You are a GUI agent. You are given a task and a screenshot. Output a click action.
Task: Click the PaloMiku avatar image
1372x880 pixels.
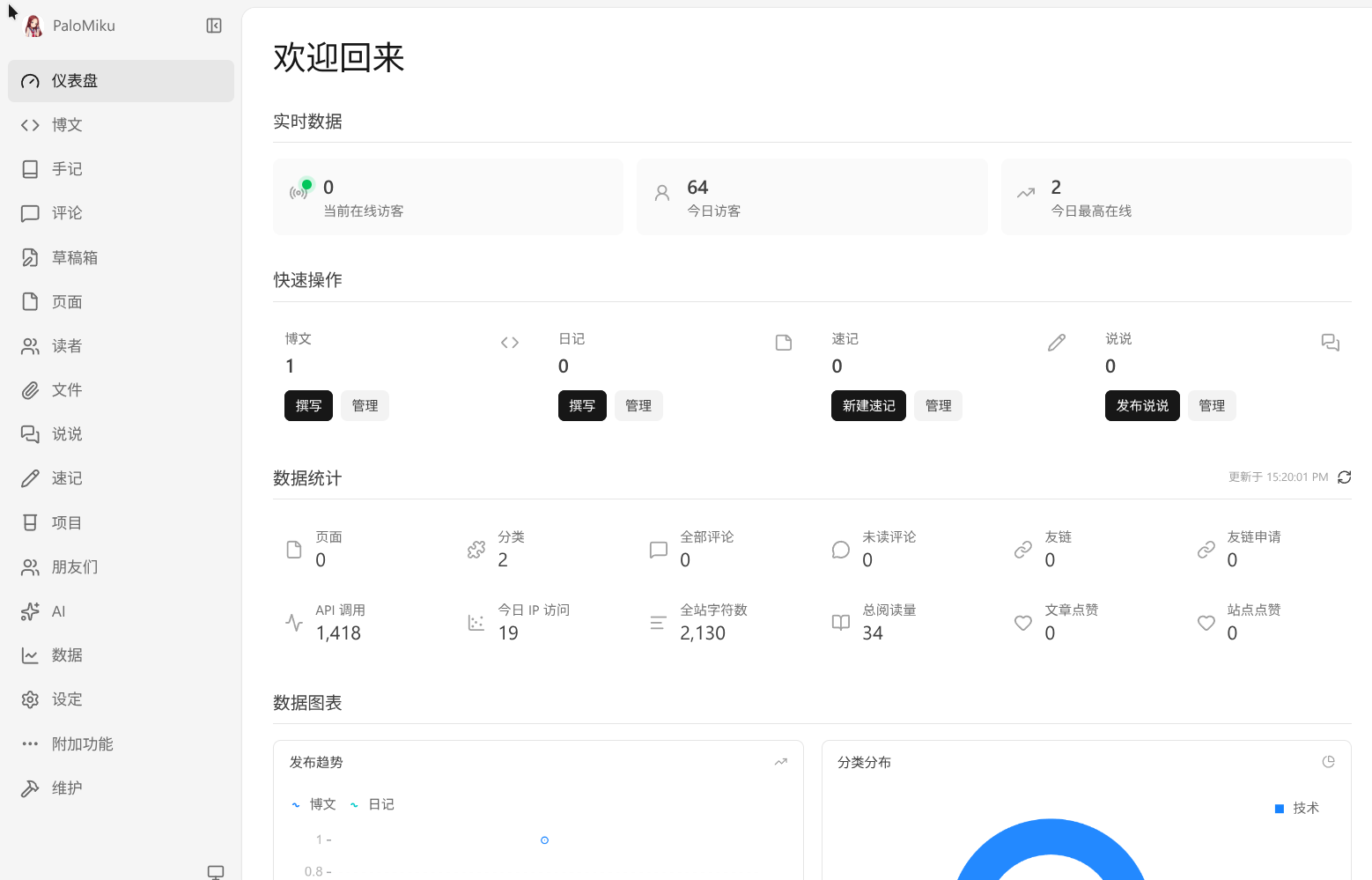coord(33,26)
